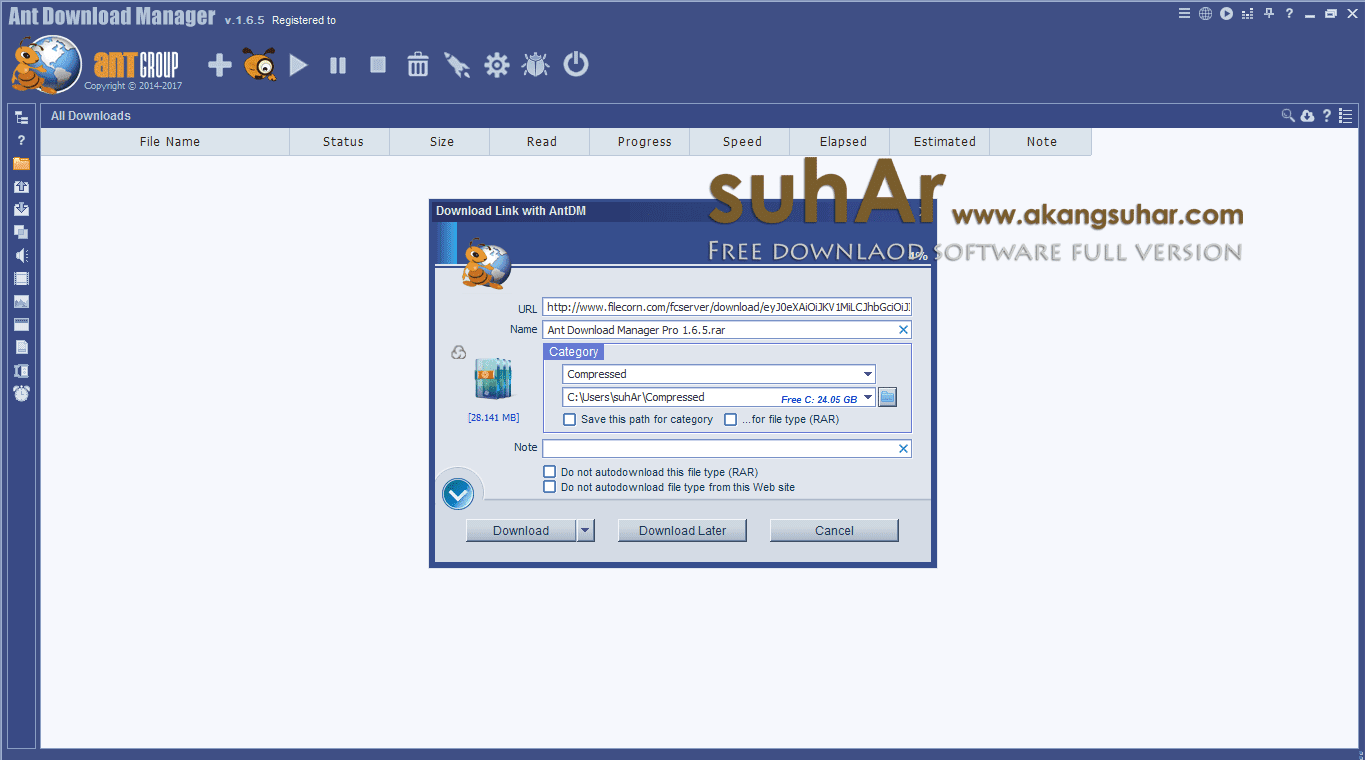Open settings with the gear toolbar icon
Image resolution: width=1365 pixels, height=760 pixels.
497,66
